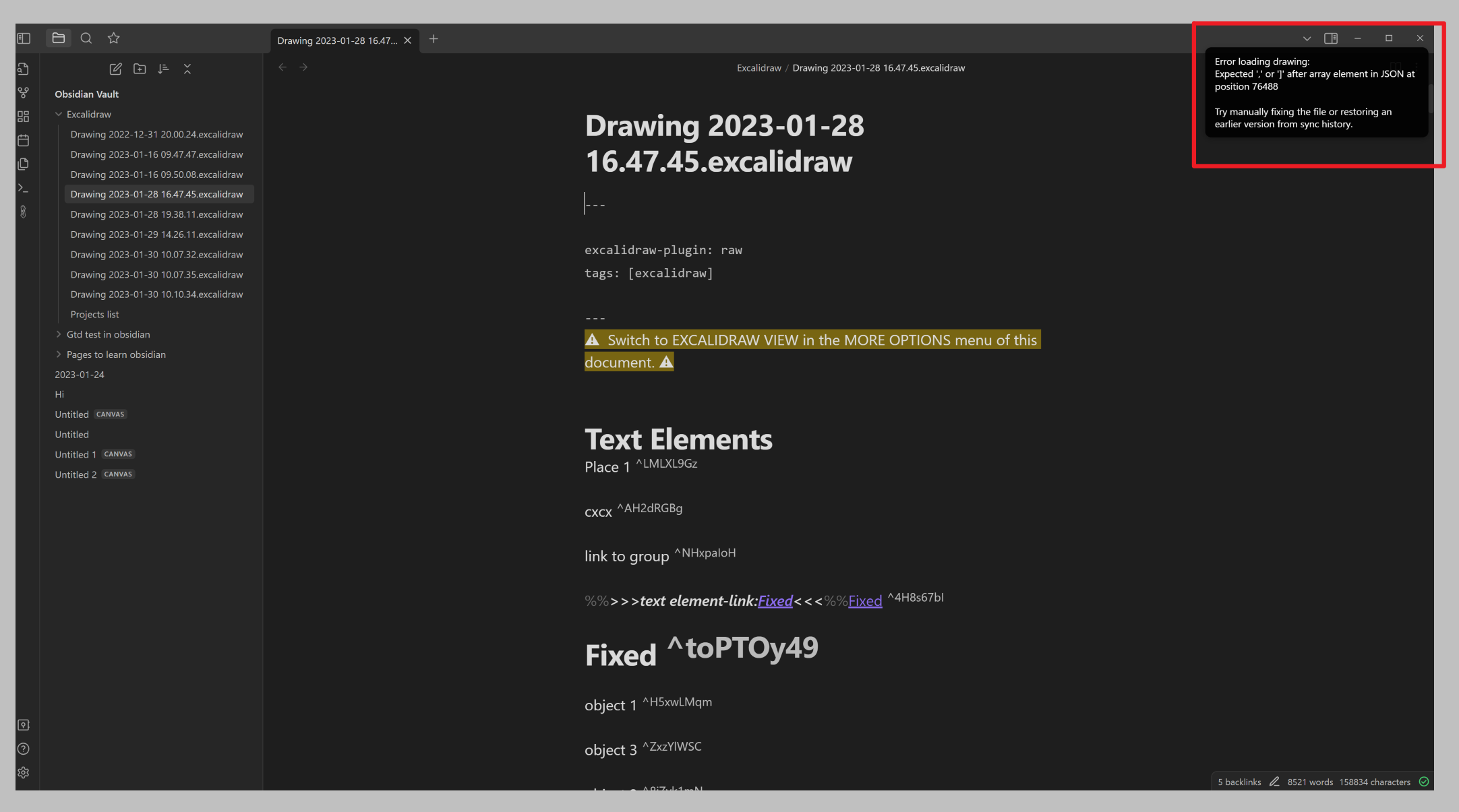Open the note's more options dropdown
The image size is (1459, 812).
tap(1307, 38)
